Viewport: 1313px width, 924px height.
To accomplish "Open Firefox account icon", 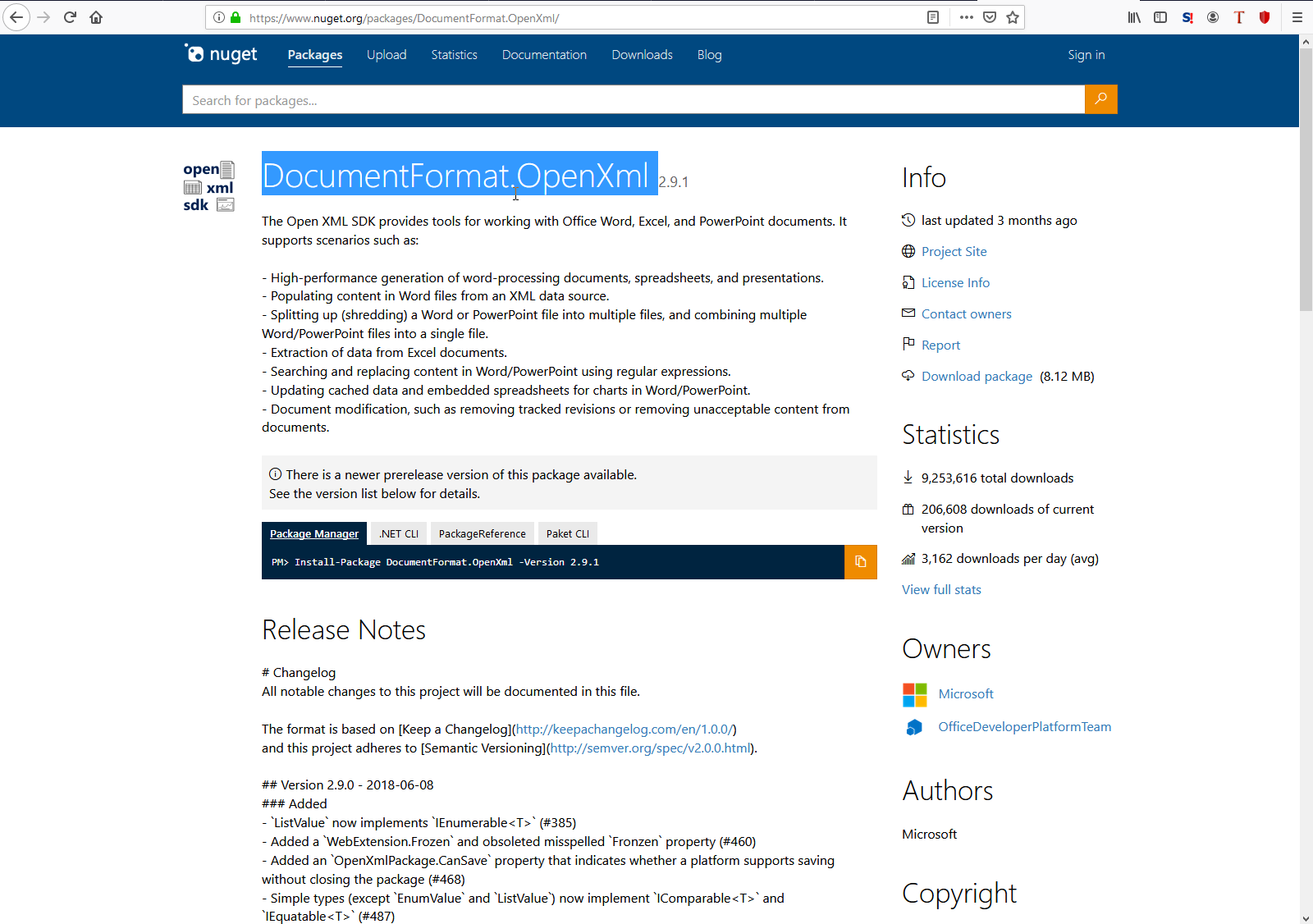I will click(x=1213, y=17).
